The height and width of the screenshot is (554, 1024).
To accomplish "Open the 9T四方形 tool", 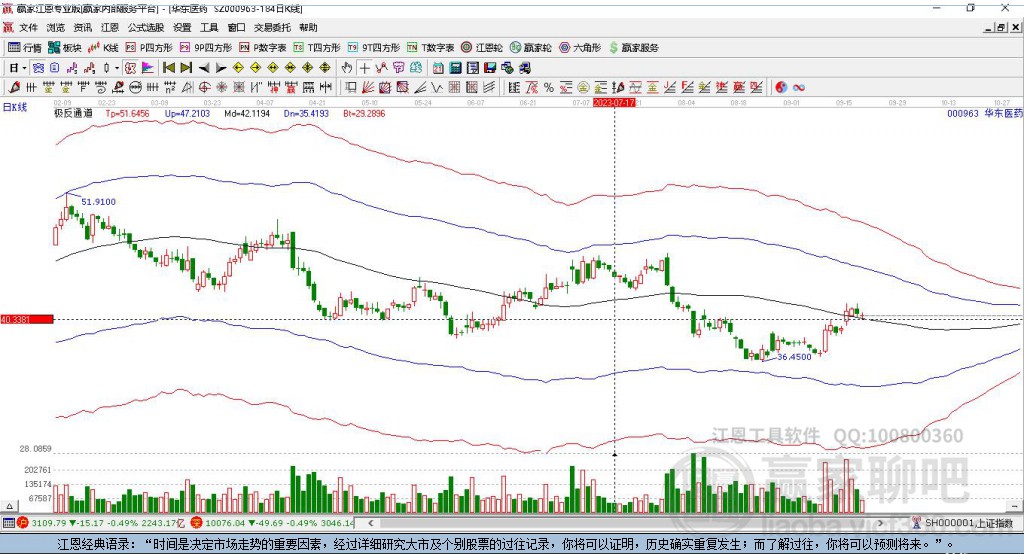I will (x=374, y=48).
